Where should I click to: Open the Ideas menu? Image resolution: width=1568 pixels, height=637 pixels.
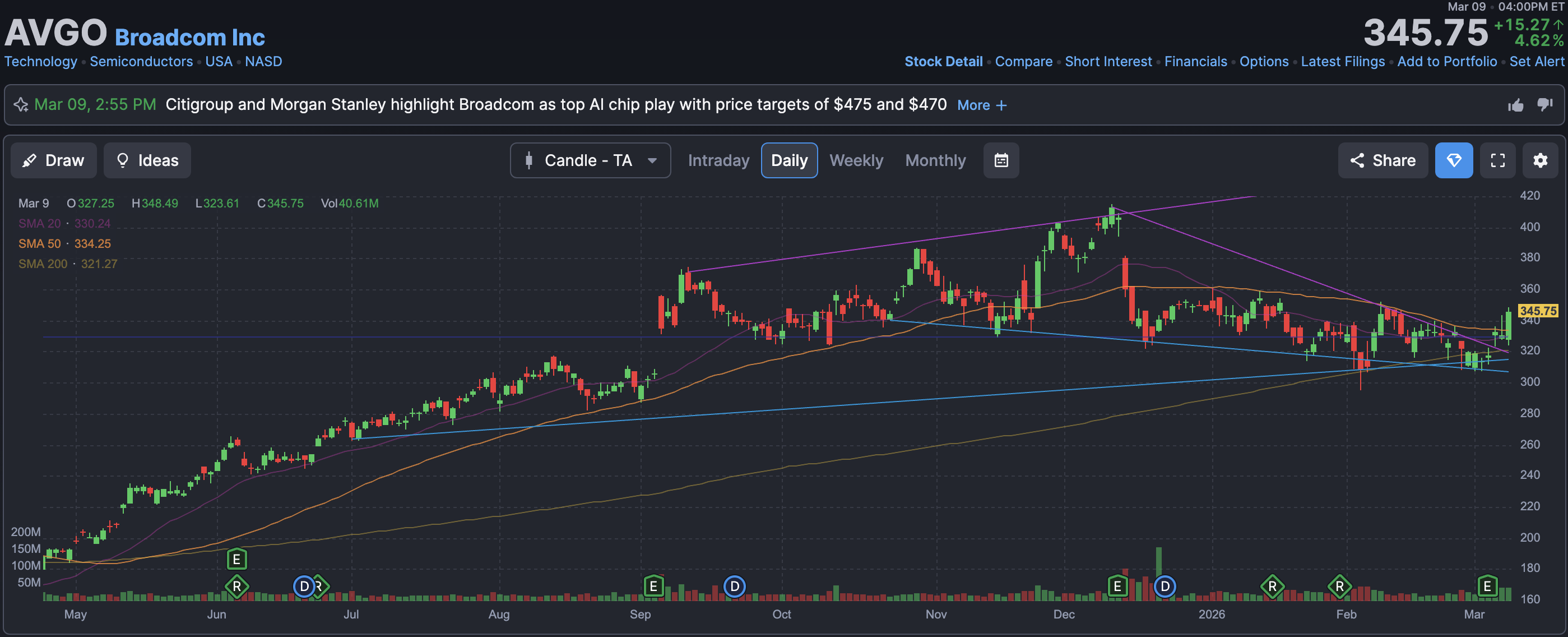point(147,160)
